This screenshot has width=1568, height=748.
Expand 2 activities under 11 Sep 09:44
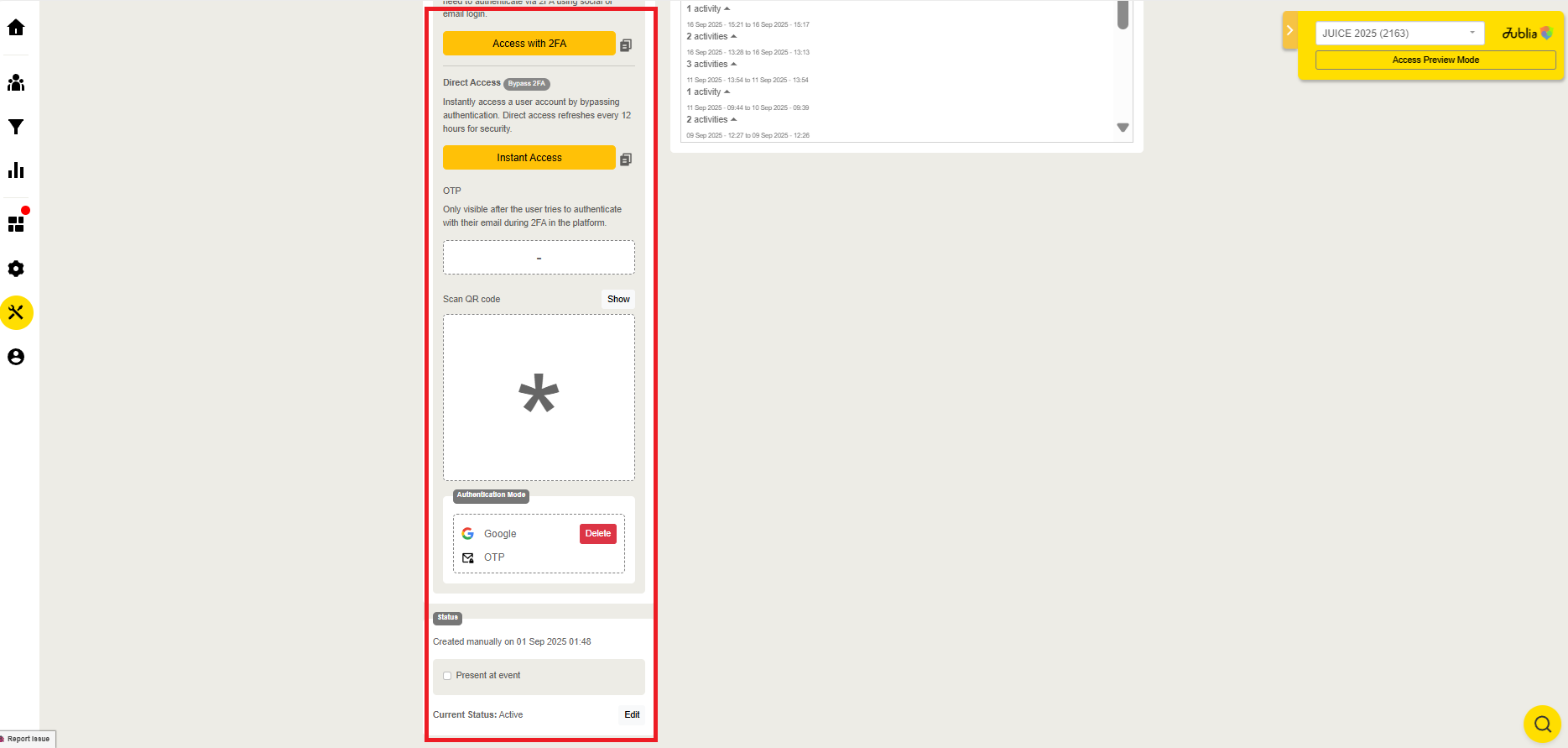[x=711, y=119]
